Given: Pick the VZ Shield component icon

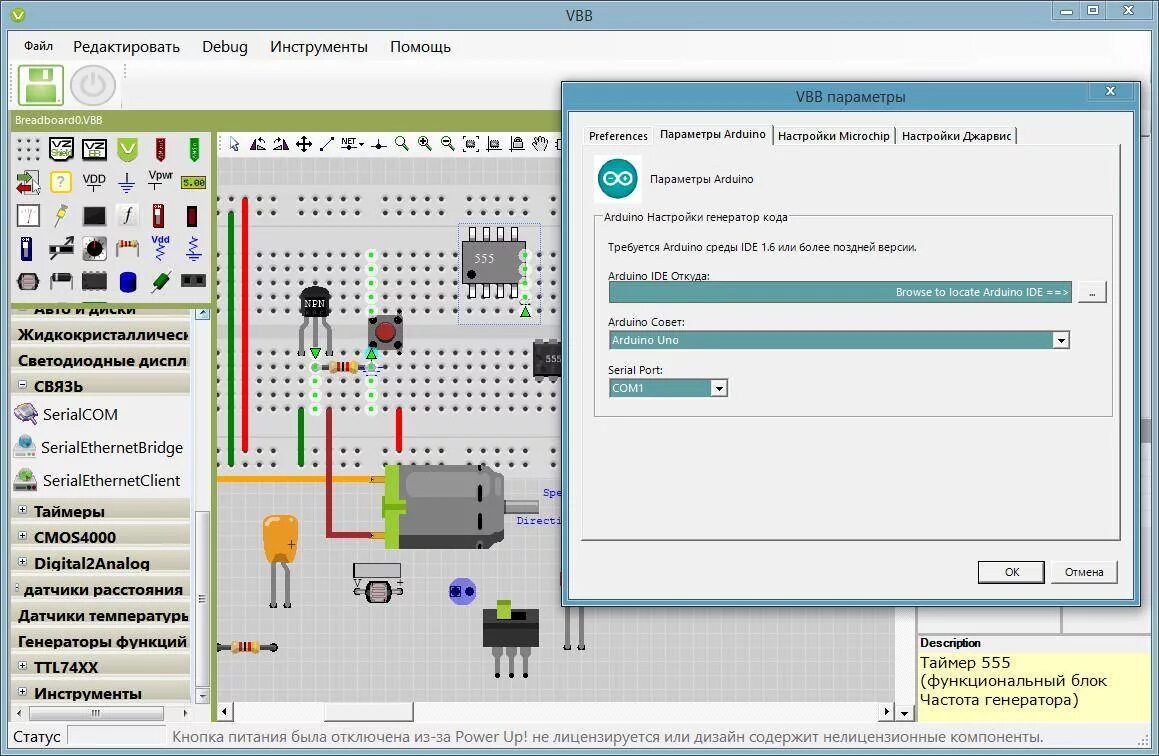Looking at the screenshot, I should click(x=61, y=149).
